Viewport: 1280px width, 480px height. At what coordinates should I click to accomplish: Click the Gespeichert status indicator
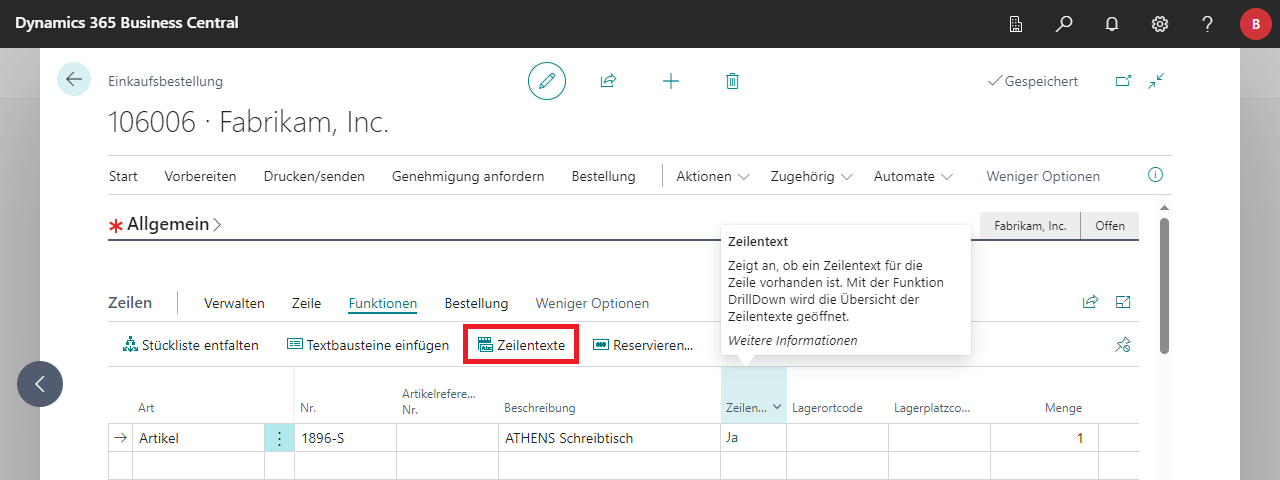tap(1033, 81)
